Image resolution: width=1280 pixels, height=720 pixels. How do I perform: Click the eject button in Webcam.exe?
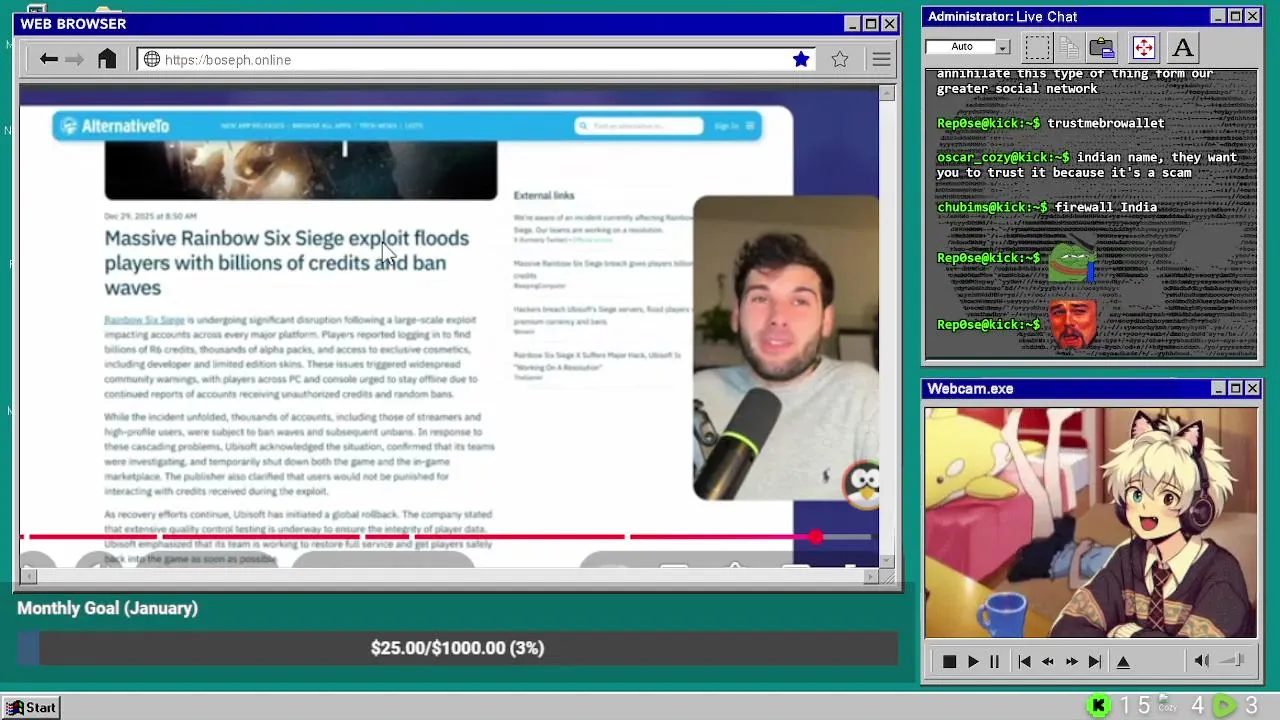click(x=1123, y=661)
